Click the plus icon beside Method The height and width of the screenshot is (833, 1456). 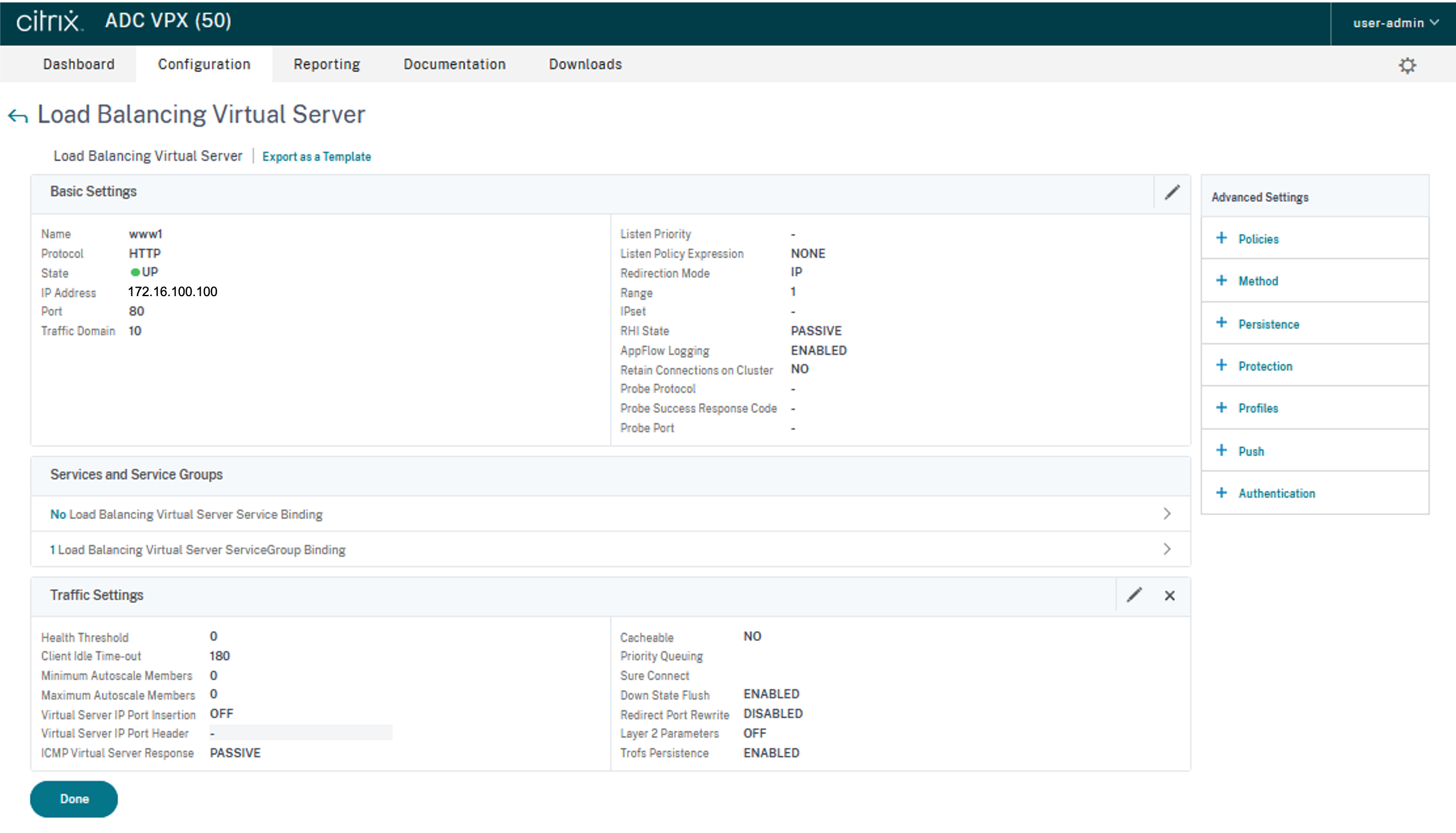(x=1221, y=280)
